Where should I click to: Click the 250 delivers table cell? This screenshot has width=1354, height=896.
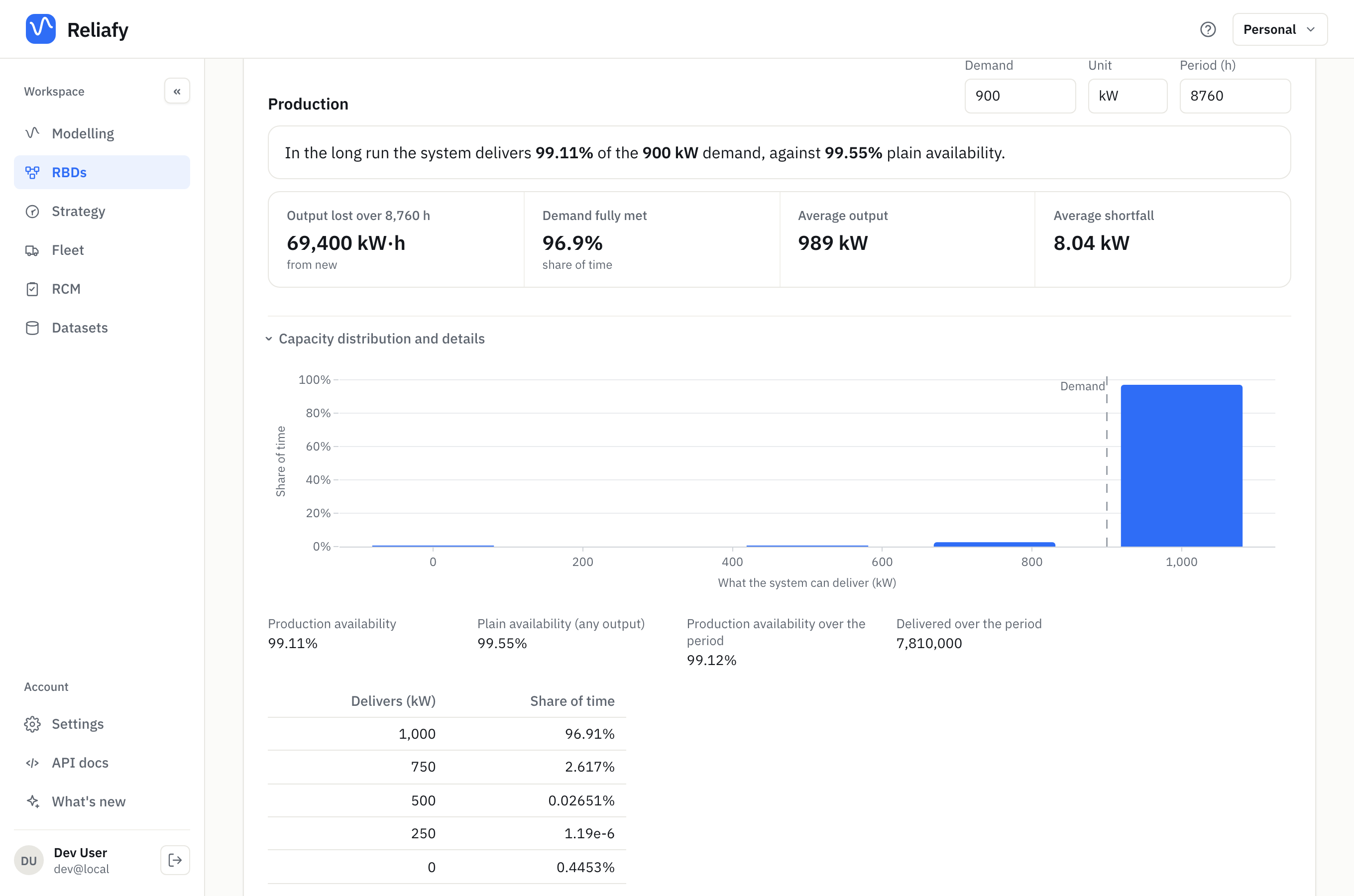click(423, 834)
